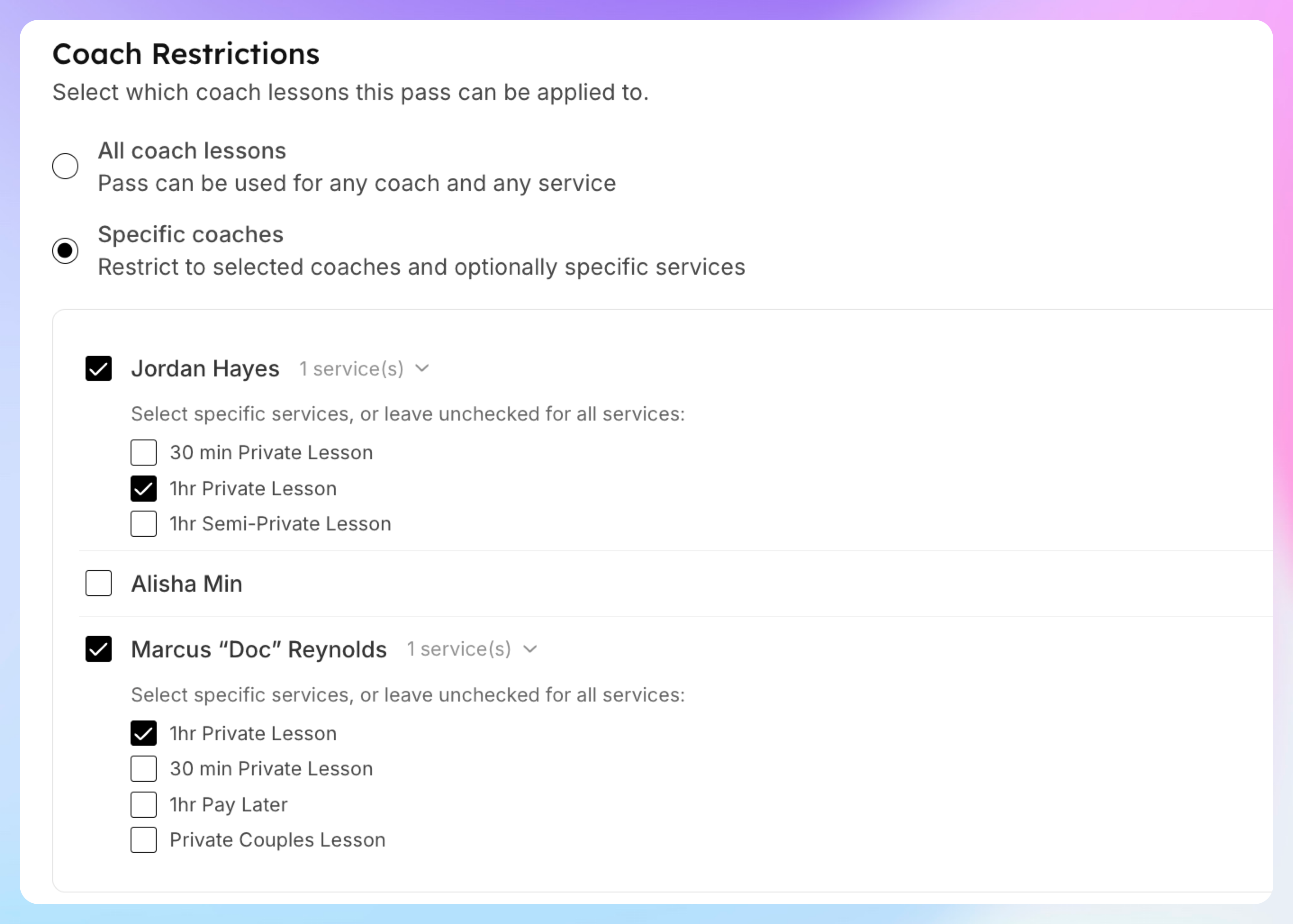Select the Specific coaches radio option
Viewport: 1293px width, 924px height.
[65, 251]
